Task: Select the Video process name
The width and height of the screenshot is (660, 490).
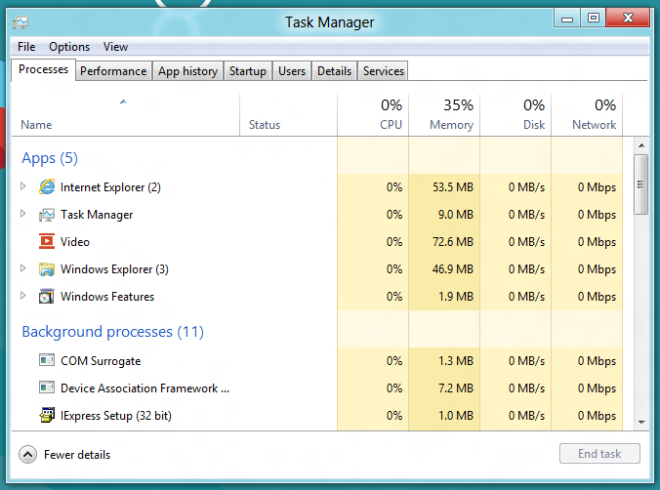Action: pos(75,242)
